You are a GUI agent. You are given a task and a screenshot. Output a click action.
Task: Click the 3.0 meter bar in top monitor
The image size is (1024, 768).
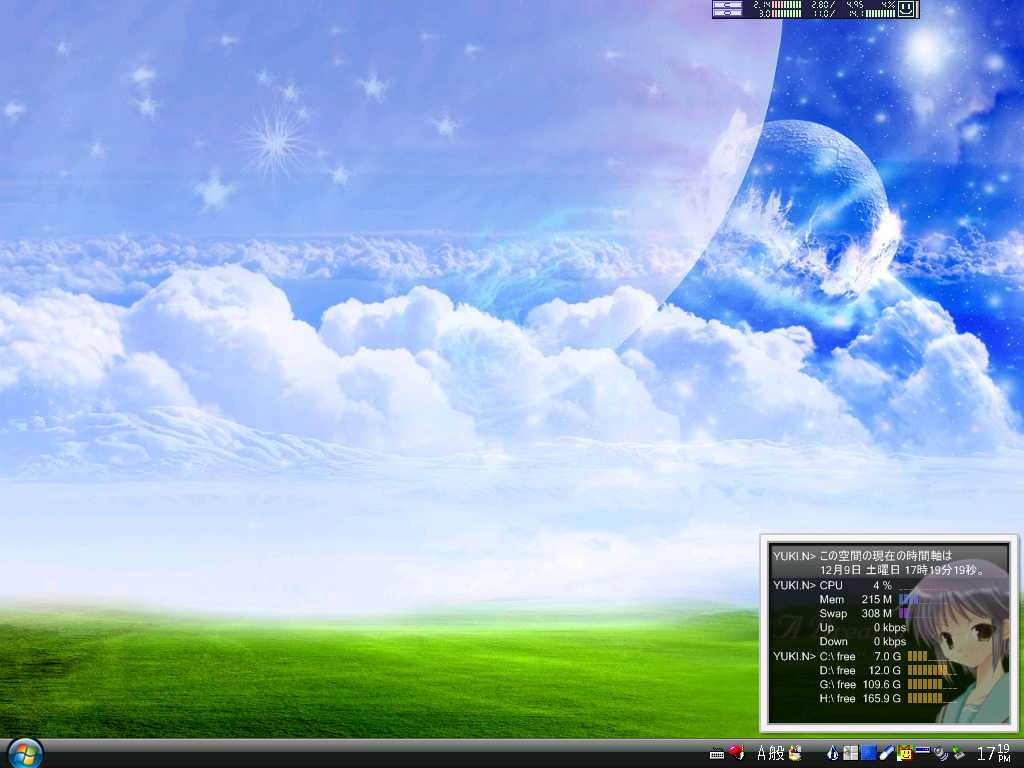tap(786, 13)
